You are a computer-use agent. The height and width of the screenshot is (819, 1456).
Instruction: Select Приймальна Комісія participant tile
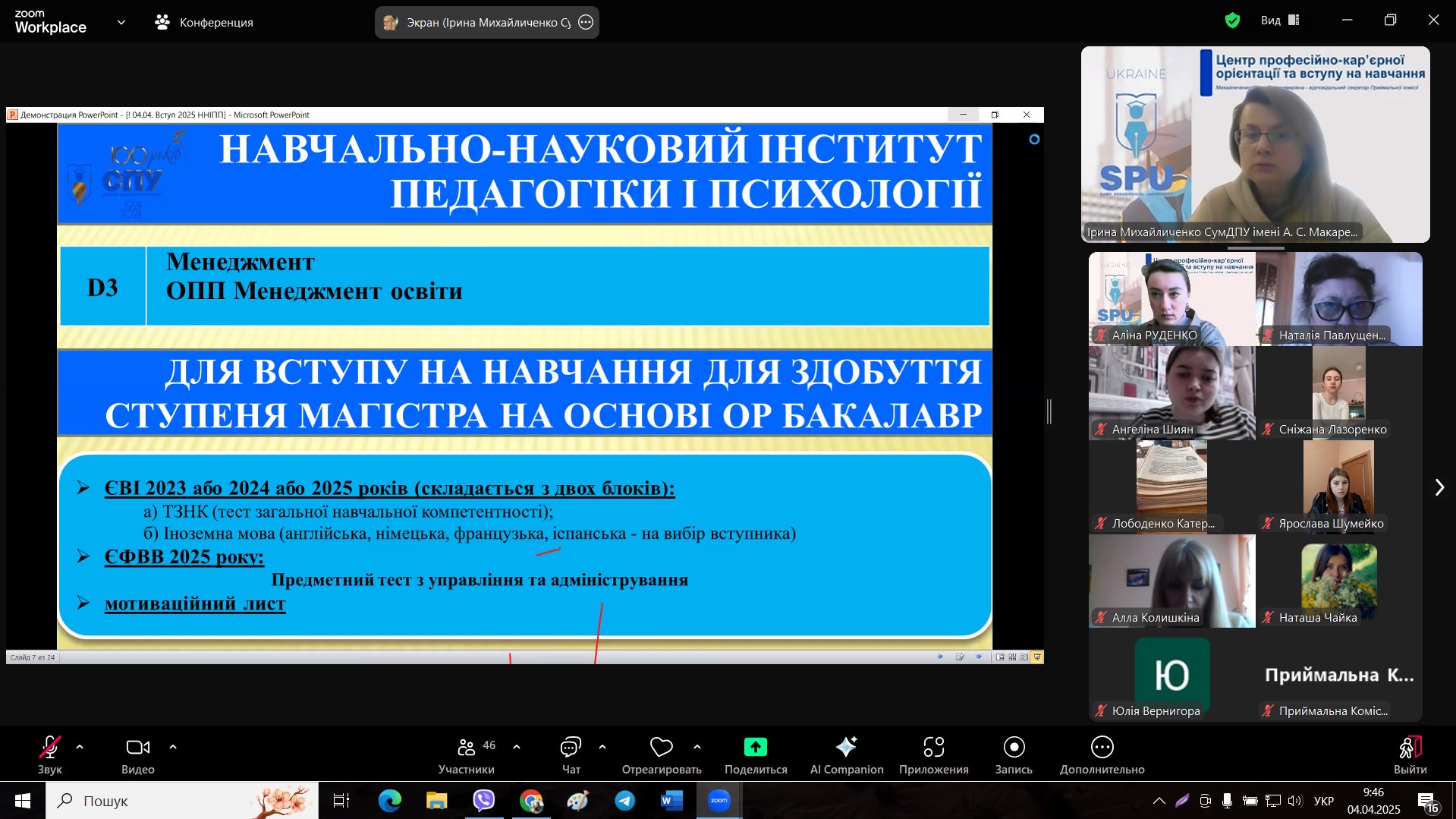point(1339,676)
